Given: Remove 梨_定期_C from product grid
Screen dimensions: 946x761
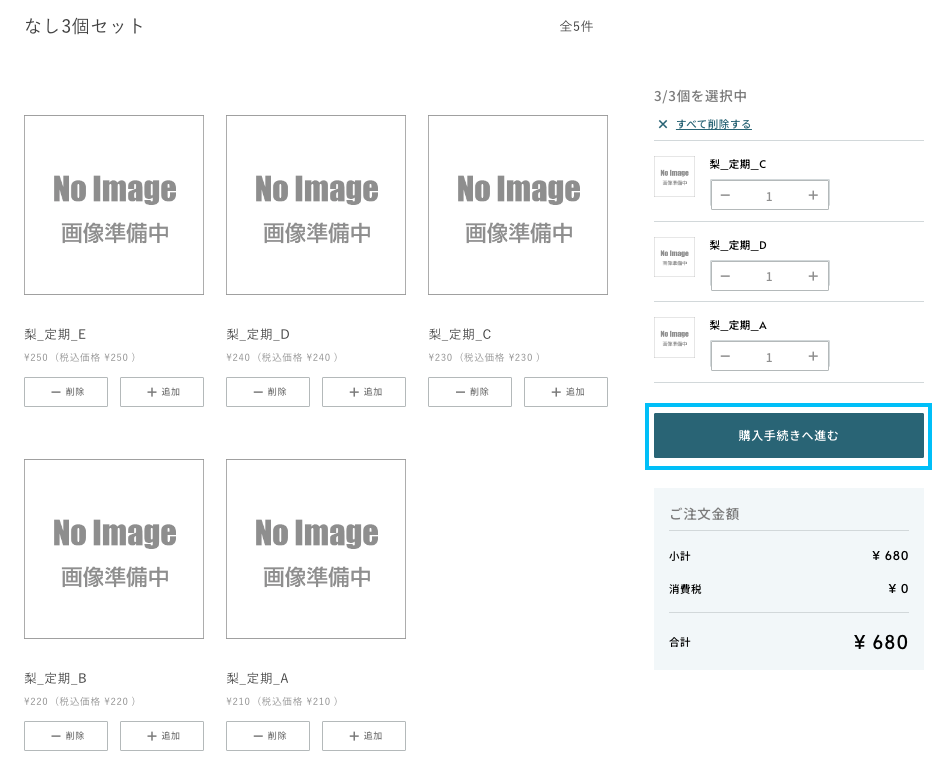Looking at the screenshot, I should point(470,392).
